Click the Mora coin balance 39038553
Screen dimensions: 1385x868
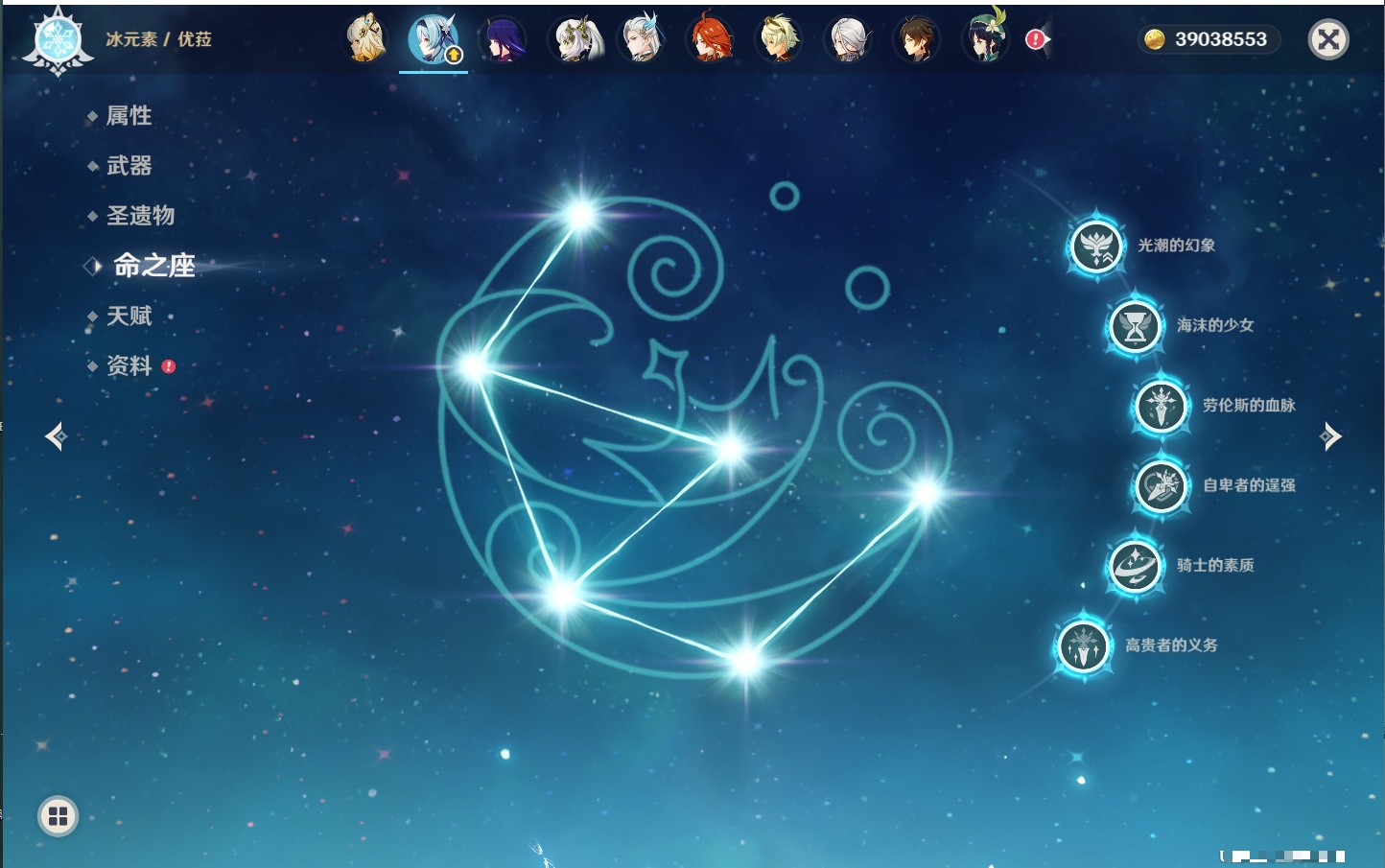(1209, 39)
